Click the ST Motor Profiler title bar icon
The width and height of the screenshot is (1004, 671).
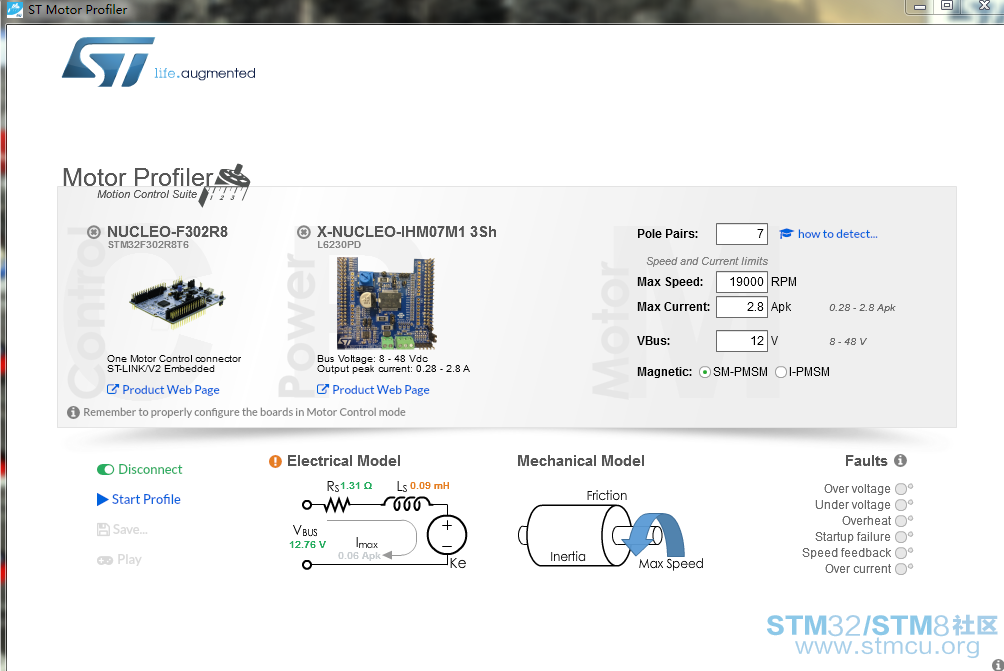point(14,9)
